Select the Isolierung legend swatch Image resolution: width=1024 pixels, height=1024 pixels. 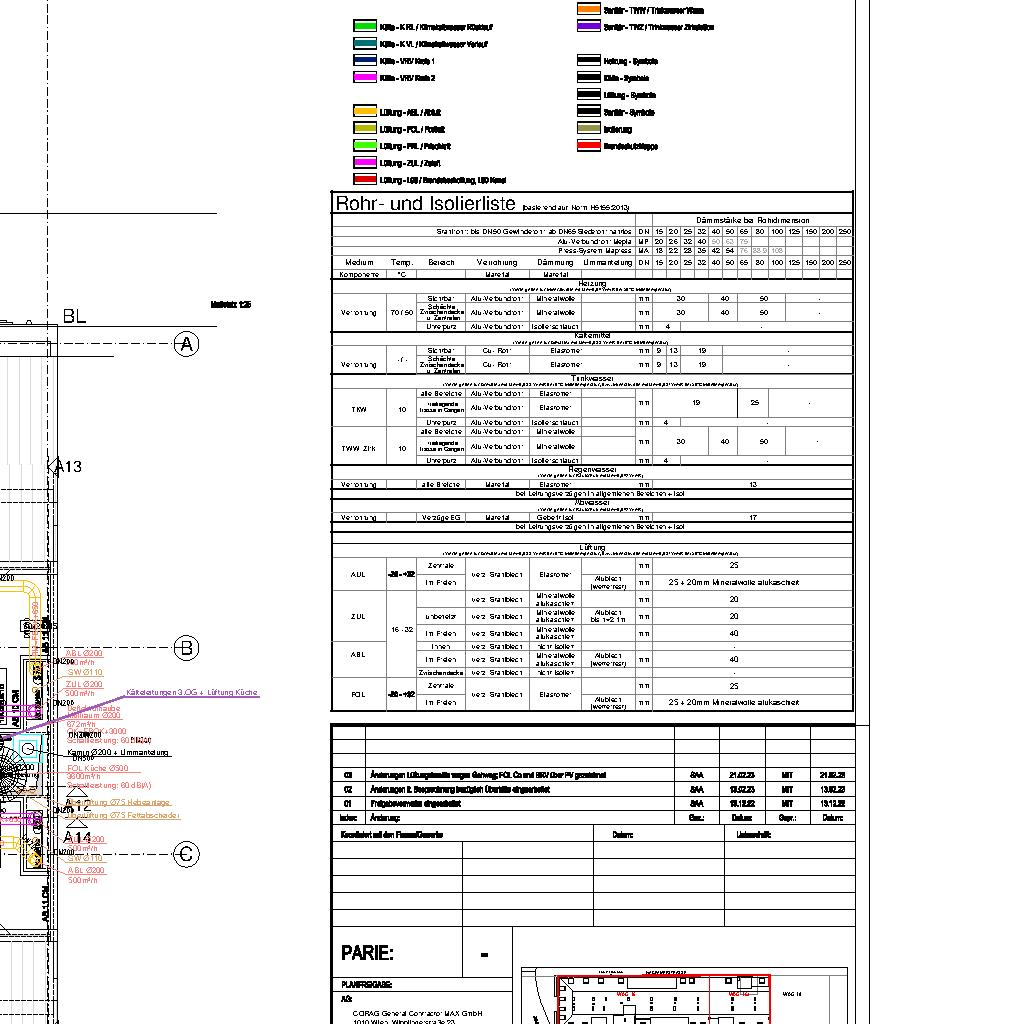[x=588, y=129]
